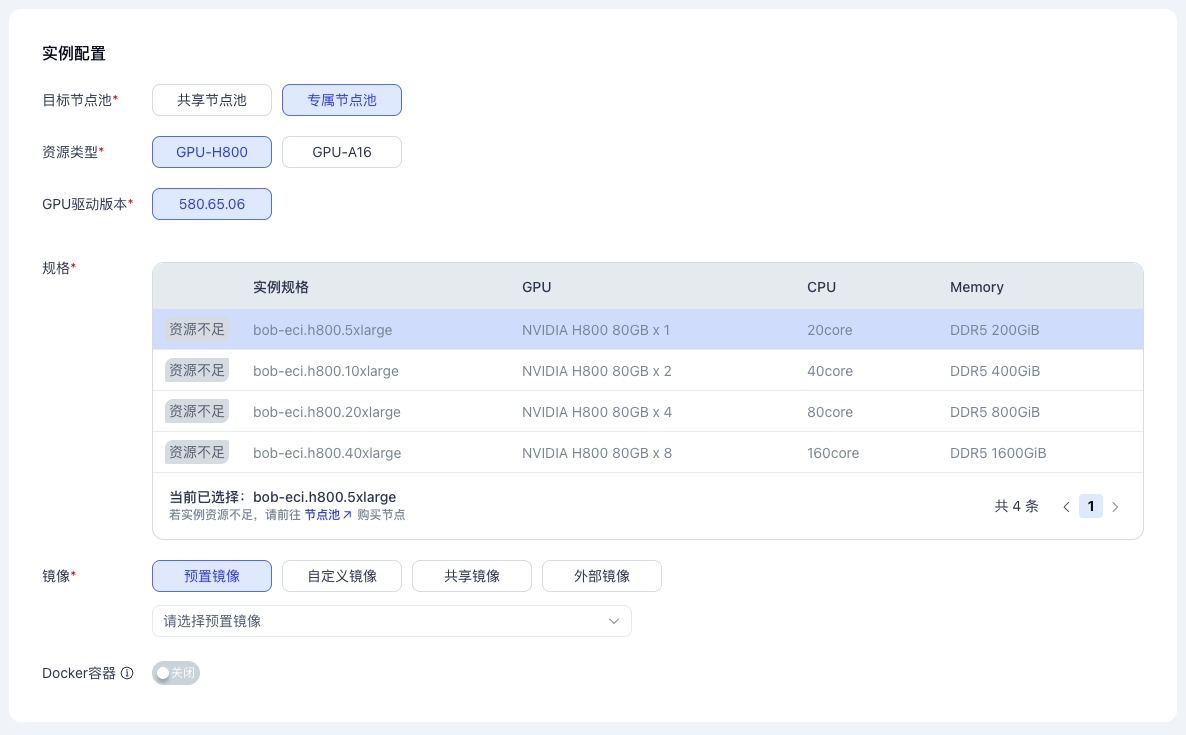Switch to 共享镜像 tab
This screenshot has height=735, width=1186.
[472, 576]
